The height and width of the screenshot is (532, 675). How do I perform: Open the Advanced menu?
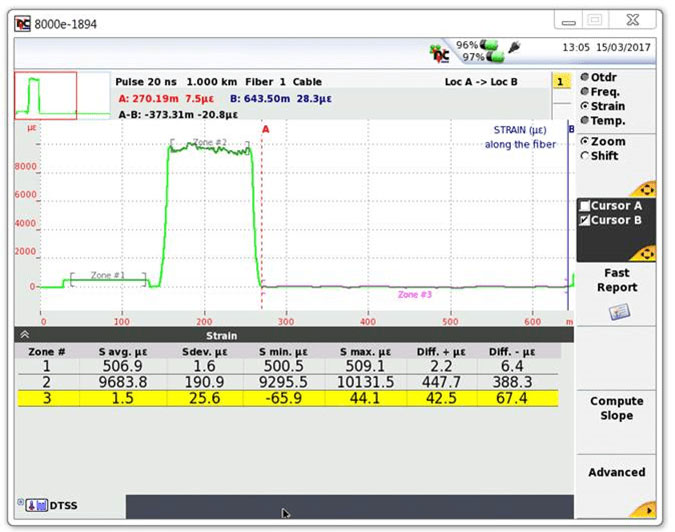click(x=616, y=472)
